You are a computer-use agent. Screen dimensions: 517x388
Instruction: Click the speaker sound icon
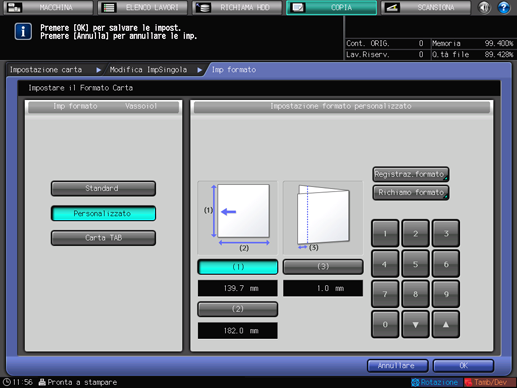pos(484,7)
